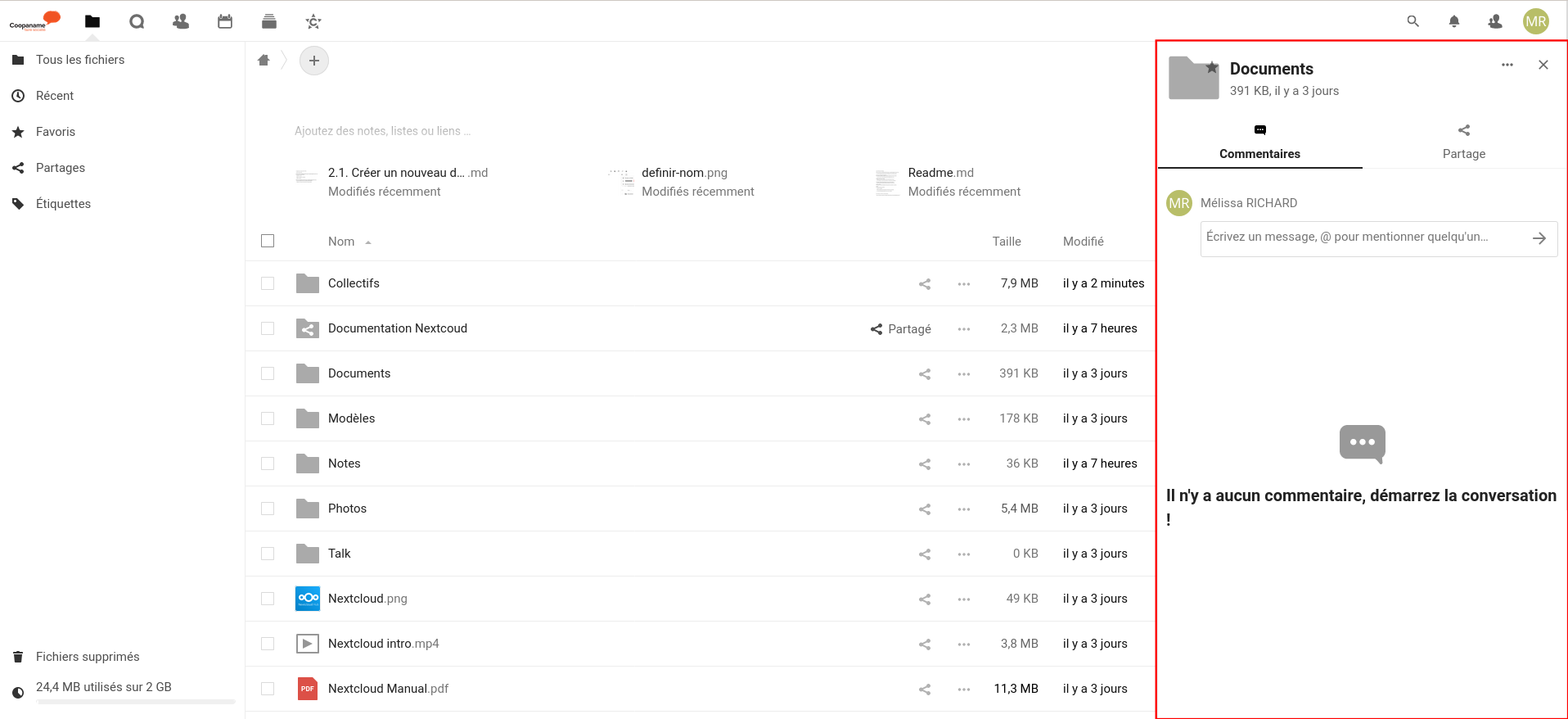The width and height of the screenshot is (1568, 719).
Task: Click the new file plus button
Action: tap(314, 61)
